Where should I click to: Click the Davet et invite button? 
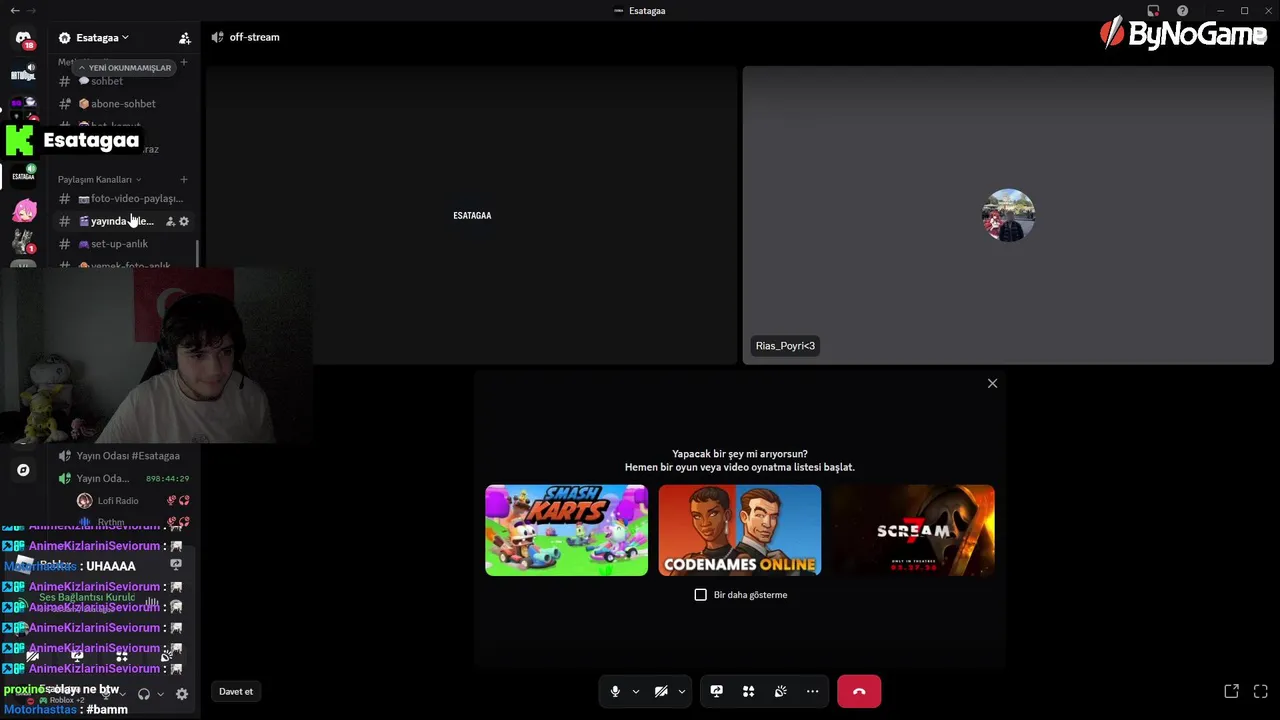[x=236, y=691]
